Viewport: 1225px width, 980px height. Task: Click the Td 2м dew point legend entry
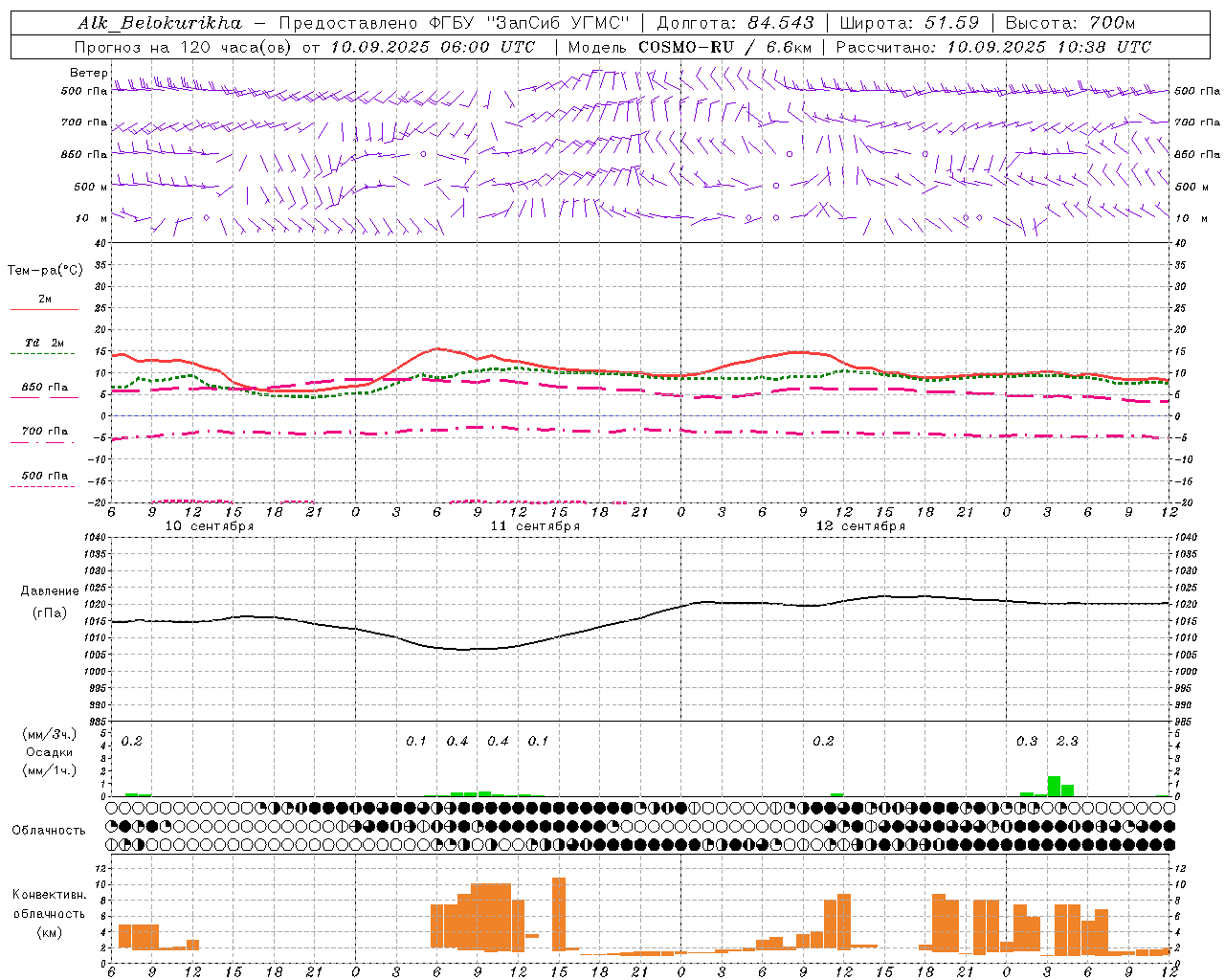pos(44,343)
